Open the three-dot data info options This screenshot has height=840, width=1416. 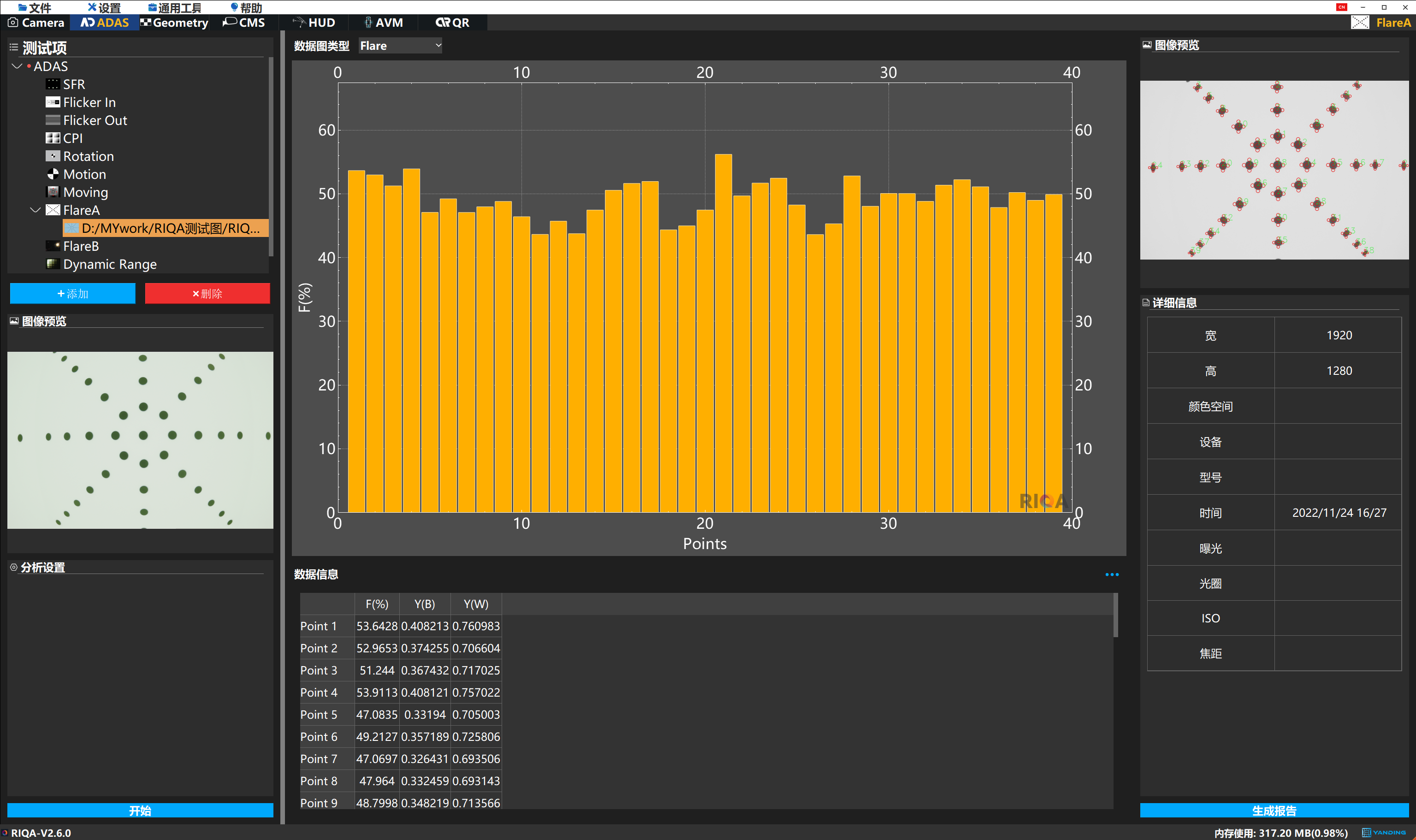(x=1112, y=574)
